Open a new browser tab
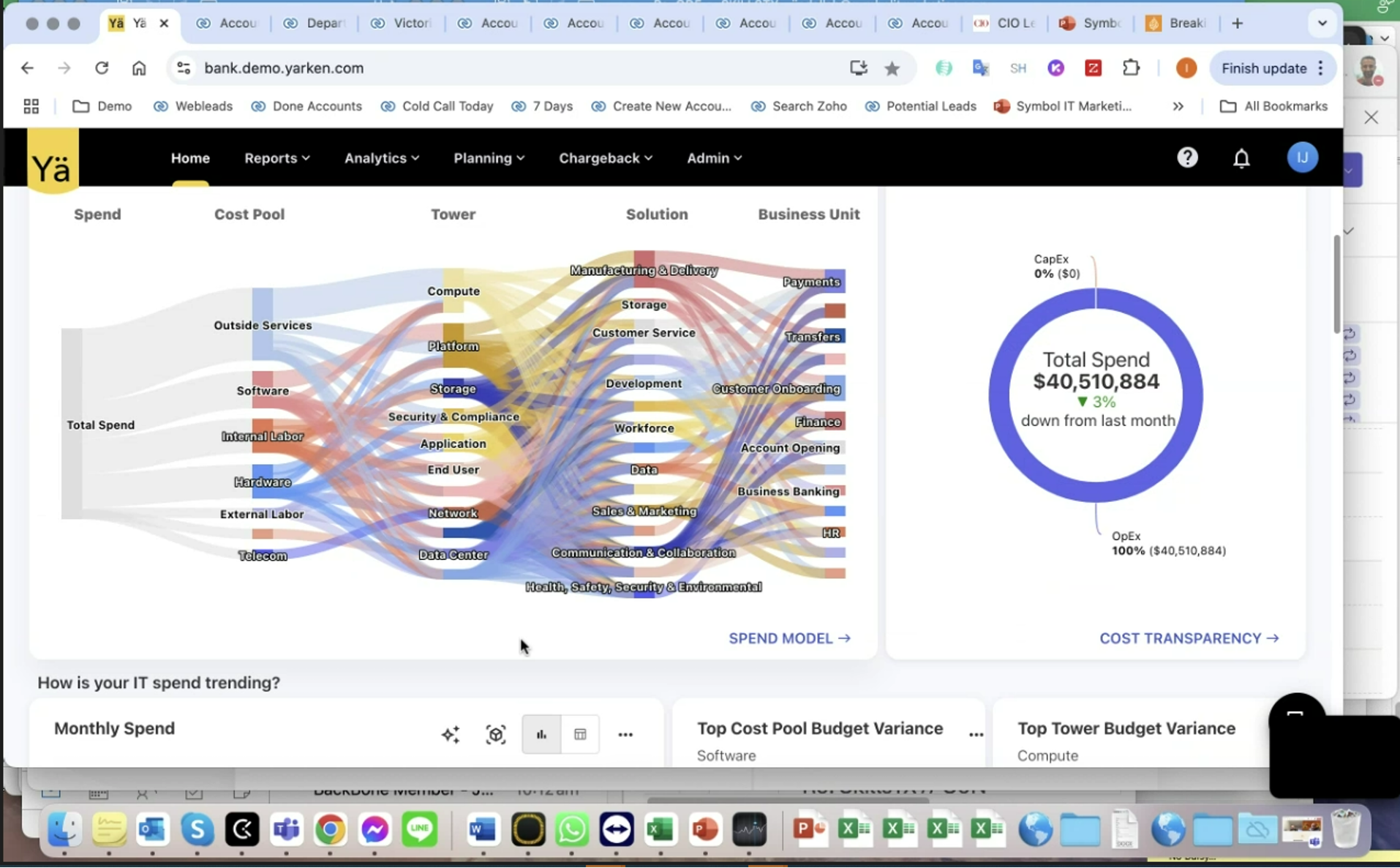 coord(1237,23)
